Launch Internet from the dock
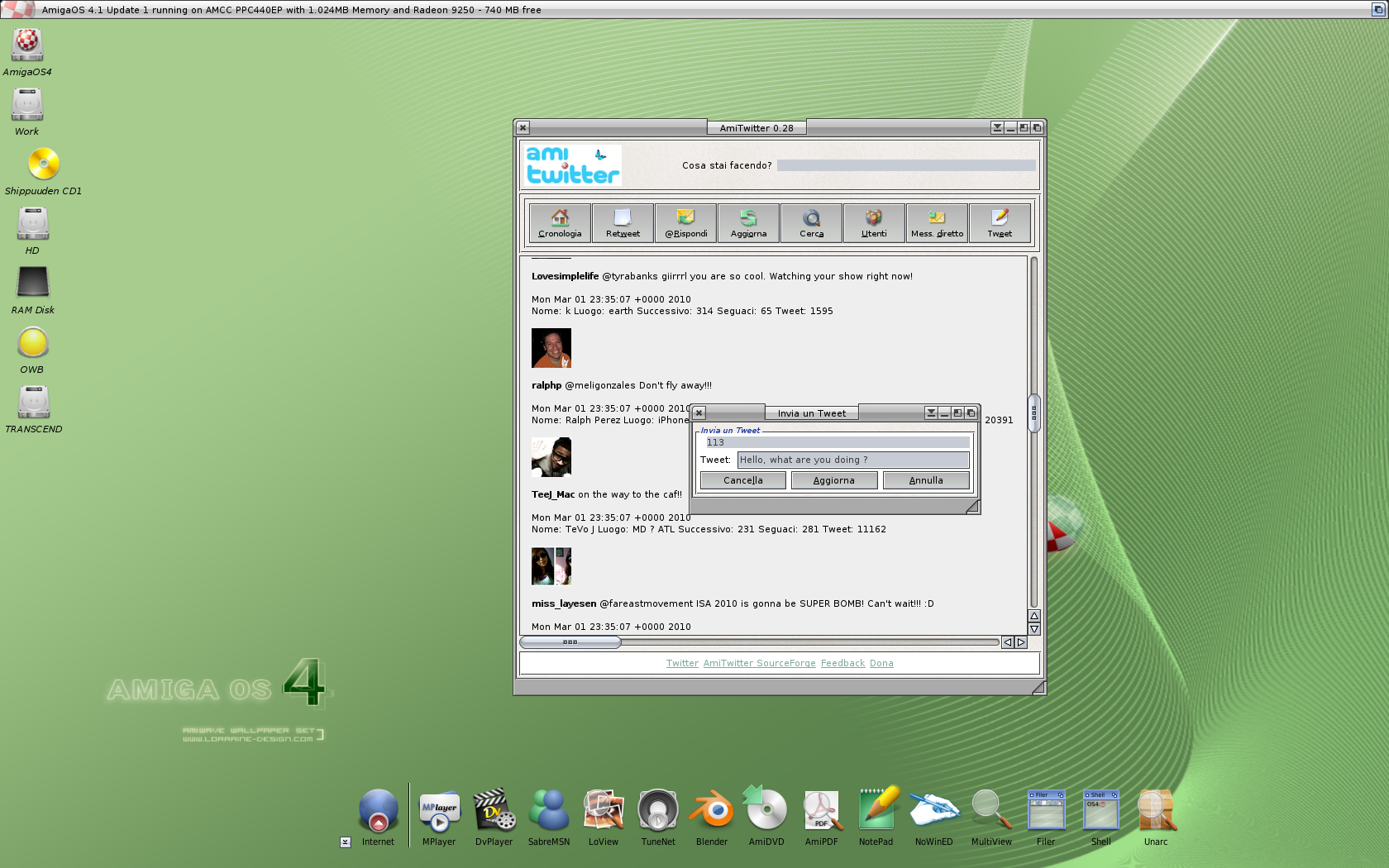 point(379,811)
